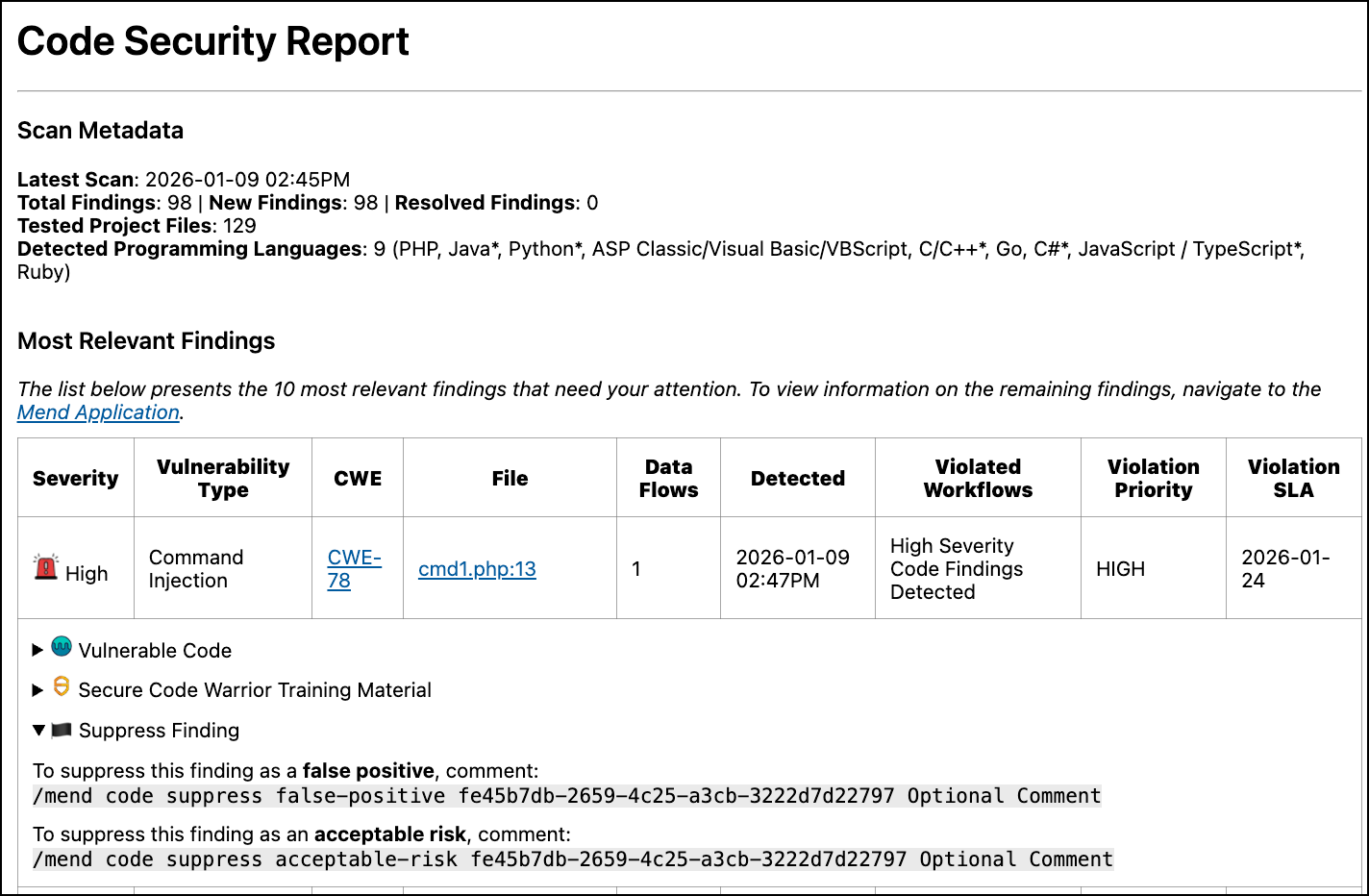Click the red siren High severity icon

(x=45, y=567)
